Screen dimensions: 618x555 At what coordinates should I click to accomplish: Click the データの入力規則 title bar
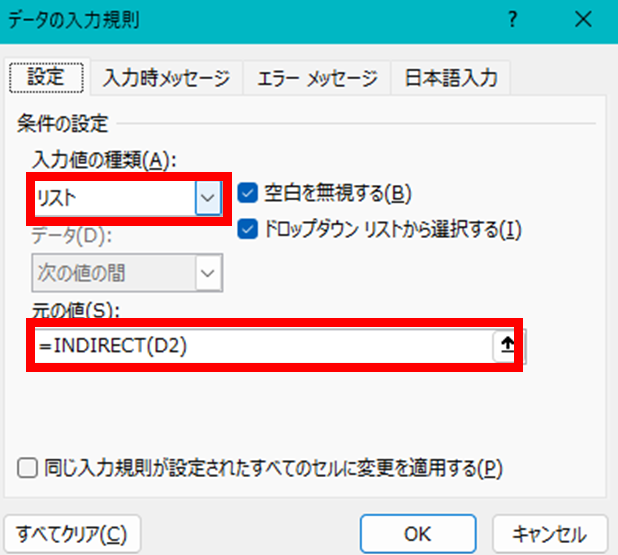click(x=250, y=20)
